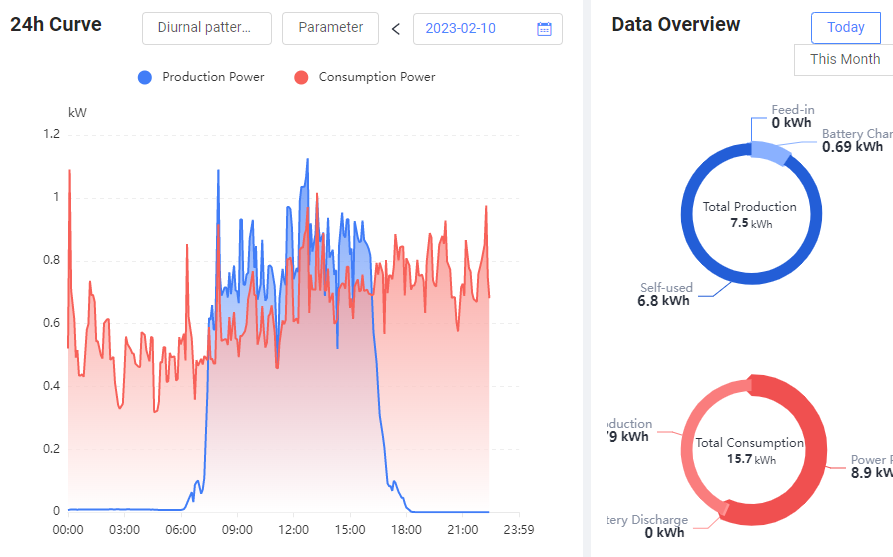Click the Total Production 7.5 kWh label
Image resolution: width=893 pixels, height=557 pixels.
click(x=749, y=215)
